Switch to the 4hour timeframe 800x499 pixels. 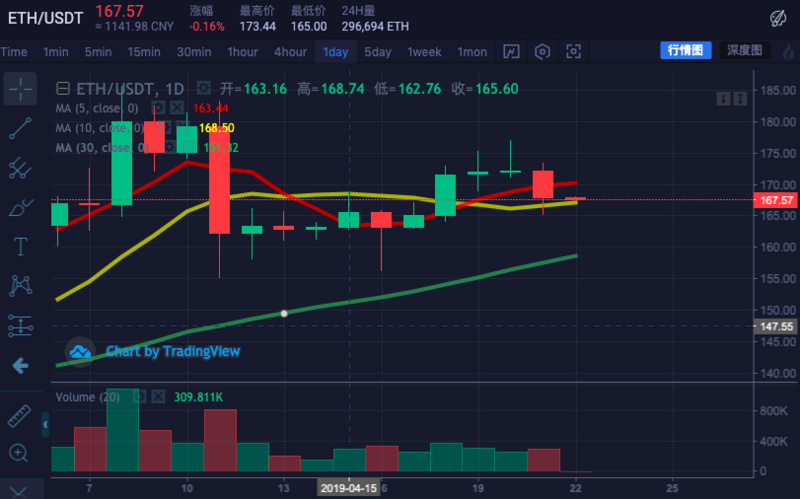pos(290,51)
